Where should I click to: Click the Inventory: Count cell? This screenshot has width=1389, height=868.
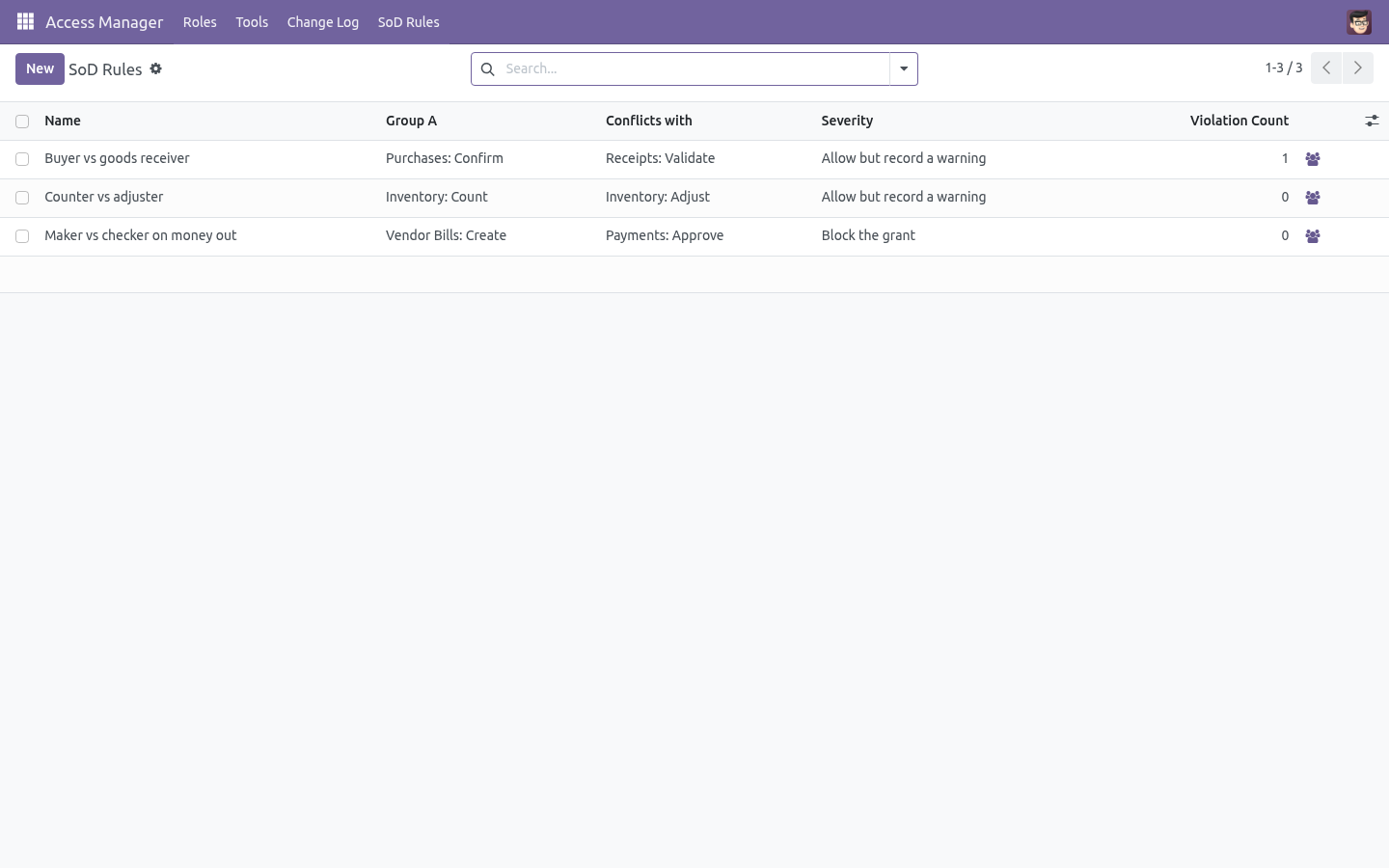[437, 197]
